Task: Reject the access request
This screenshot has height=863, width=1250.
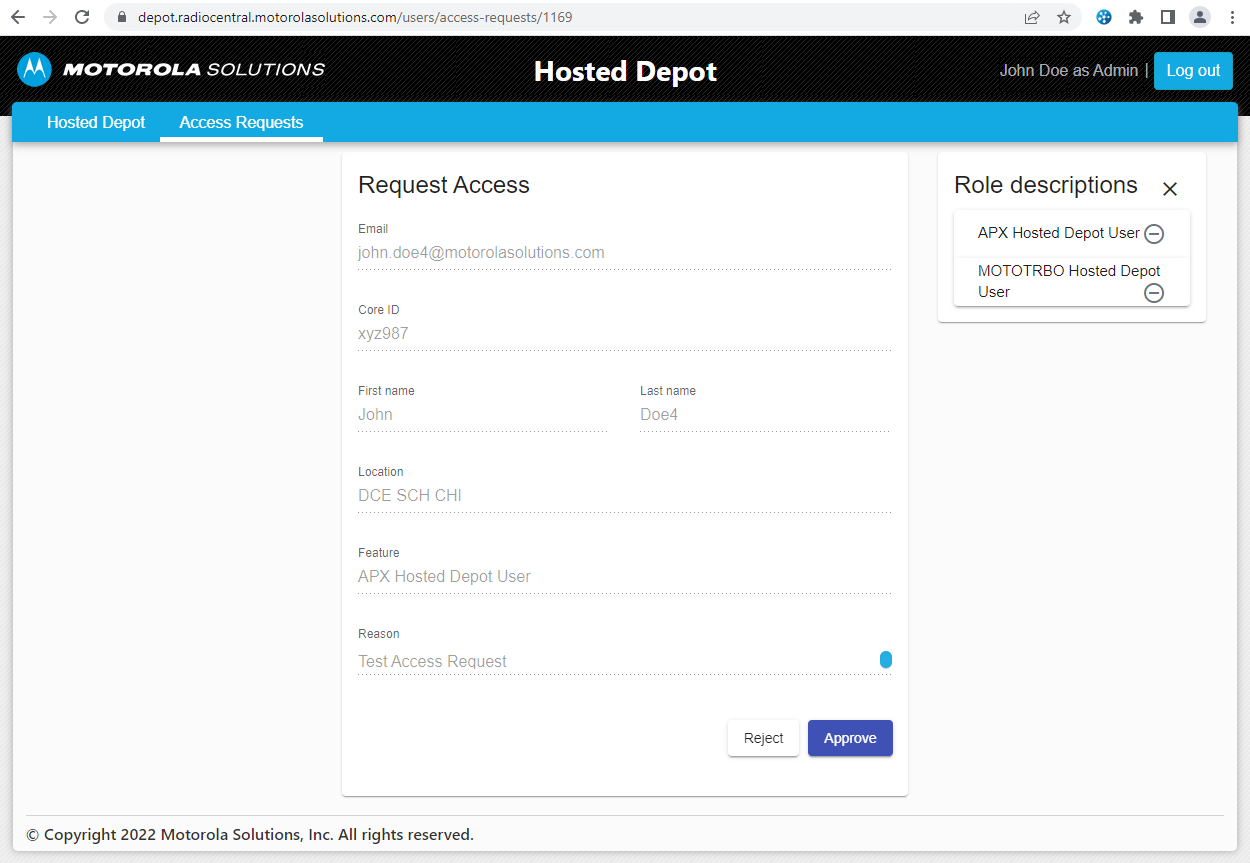Action: coord(763,738)
